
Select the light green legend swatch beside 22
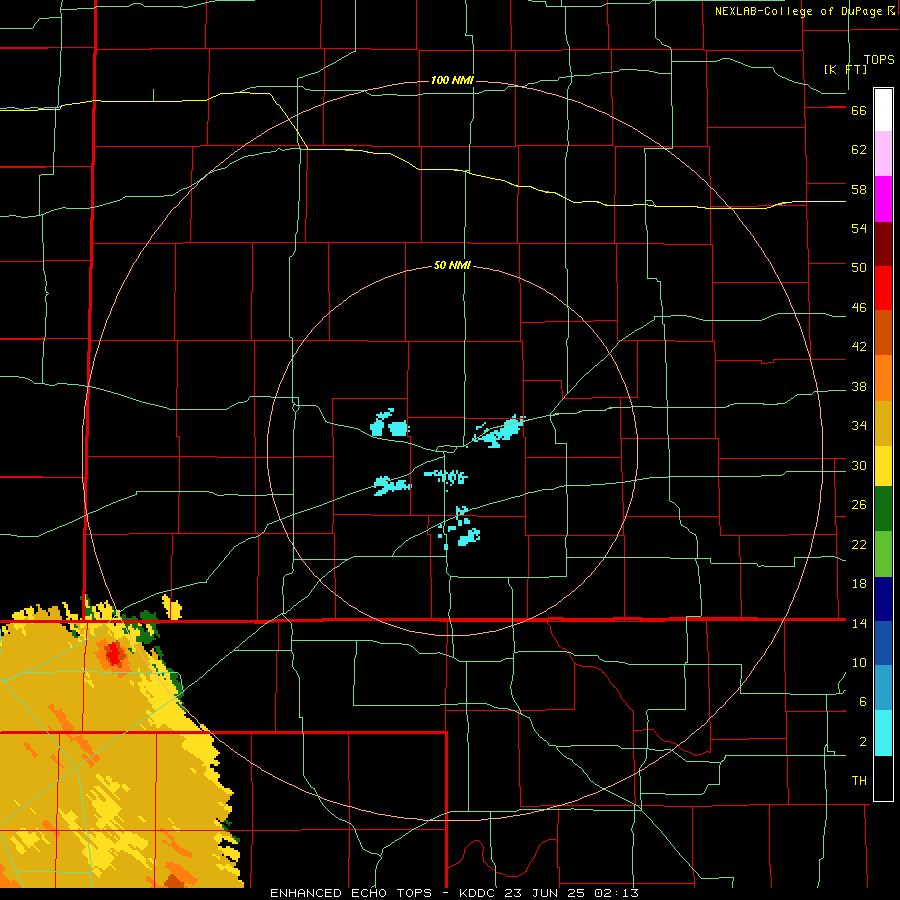[x=883, y=554]
